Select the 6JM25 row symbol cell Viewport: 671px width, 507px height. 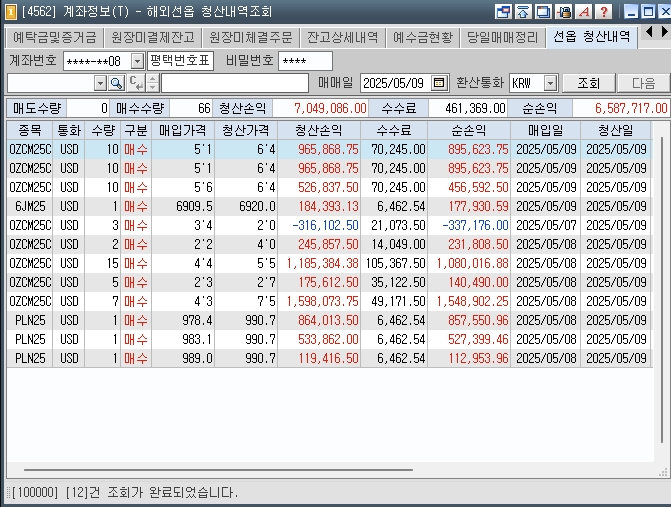[x=30, y=206]
